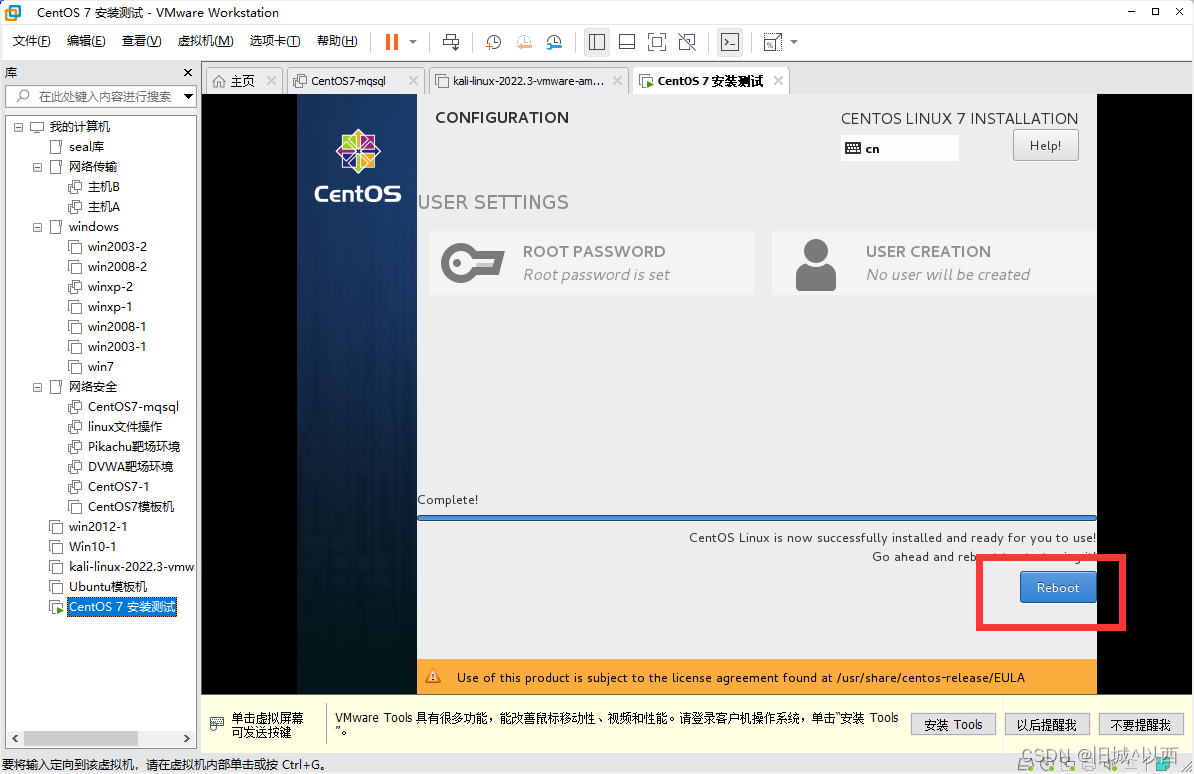The height and width of the screenshot is (774, 1194).
Task: Select winxp-1 in the library
Action: (110, 307)
